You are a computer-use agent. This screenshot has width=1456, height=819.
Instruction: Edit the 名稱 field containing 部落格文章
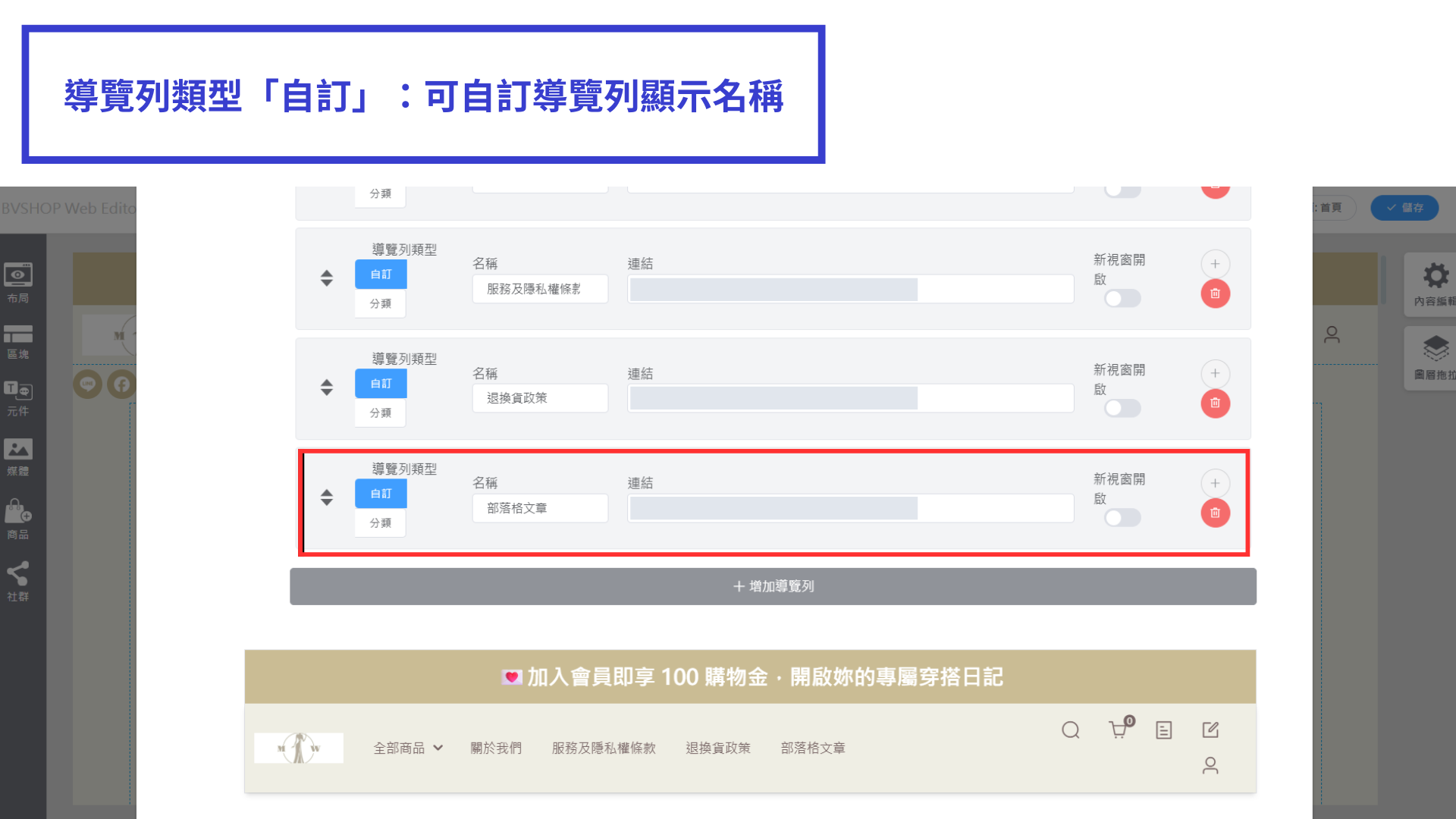pyautogui.click(x=540, y=508)
